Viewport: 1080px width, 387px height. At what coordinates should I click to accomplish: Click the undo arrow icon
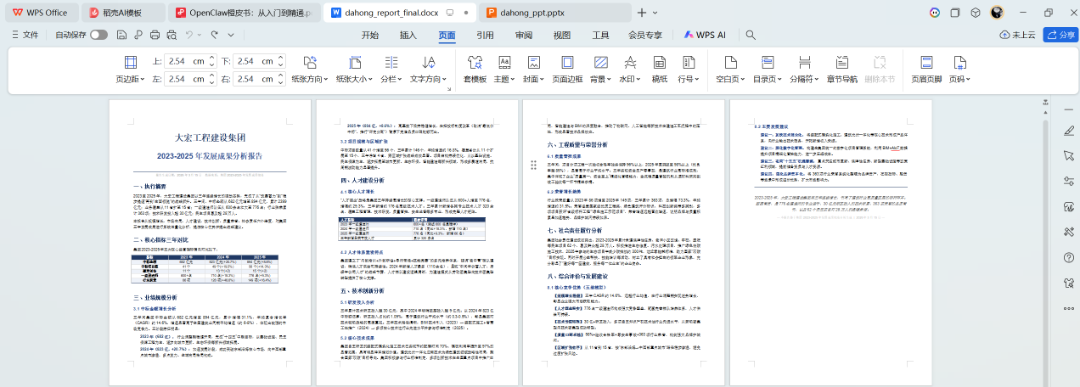[189, 34]
